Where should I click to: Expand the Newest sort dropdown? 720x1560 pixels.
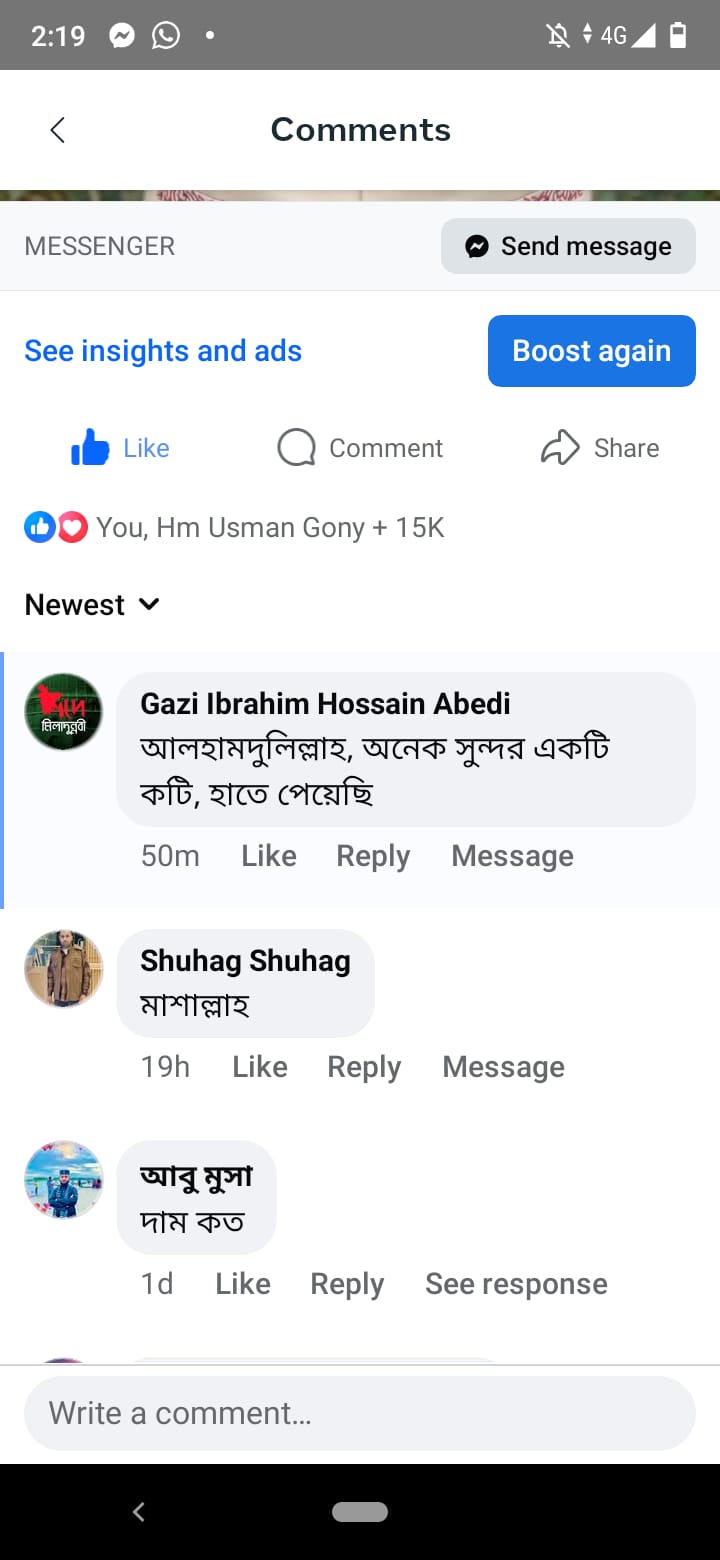[x=92, y=604]
